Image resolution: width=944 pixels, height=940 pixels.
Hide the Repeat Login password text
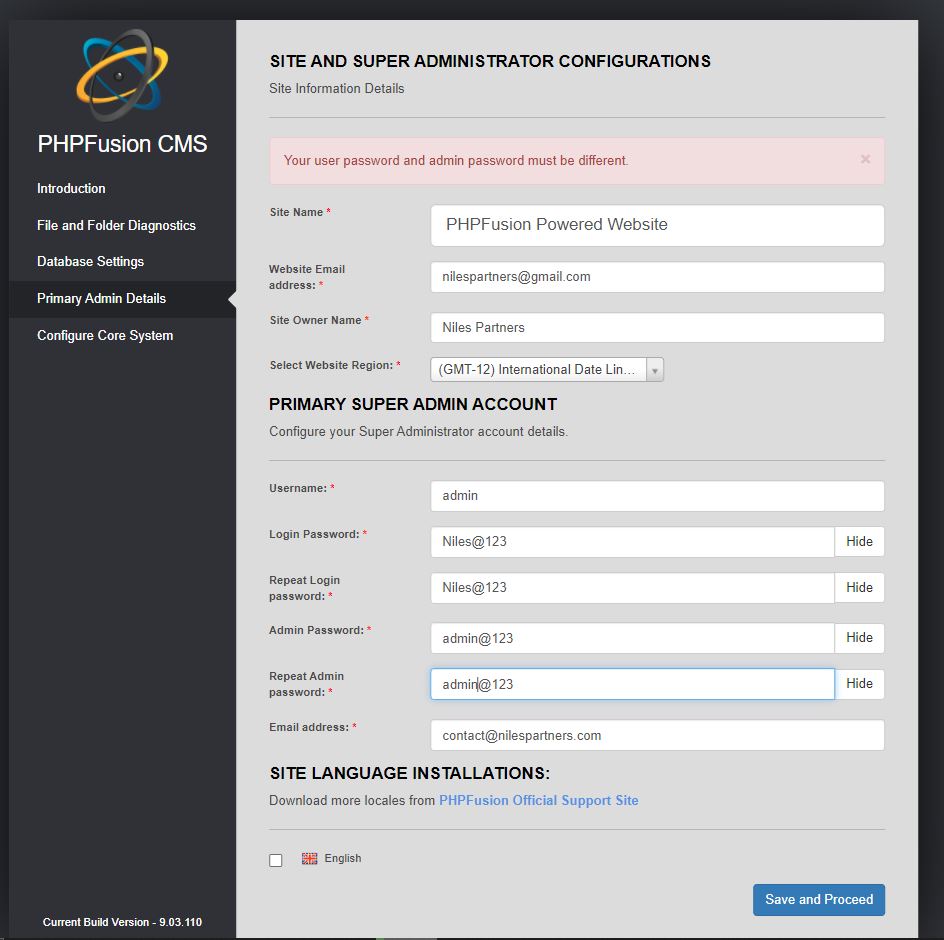tap(859, 588)
